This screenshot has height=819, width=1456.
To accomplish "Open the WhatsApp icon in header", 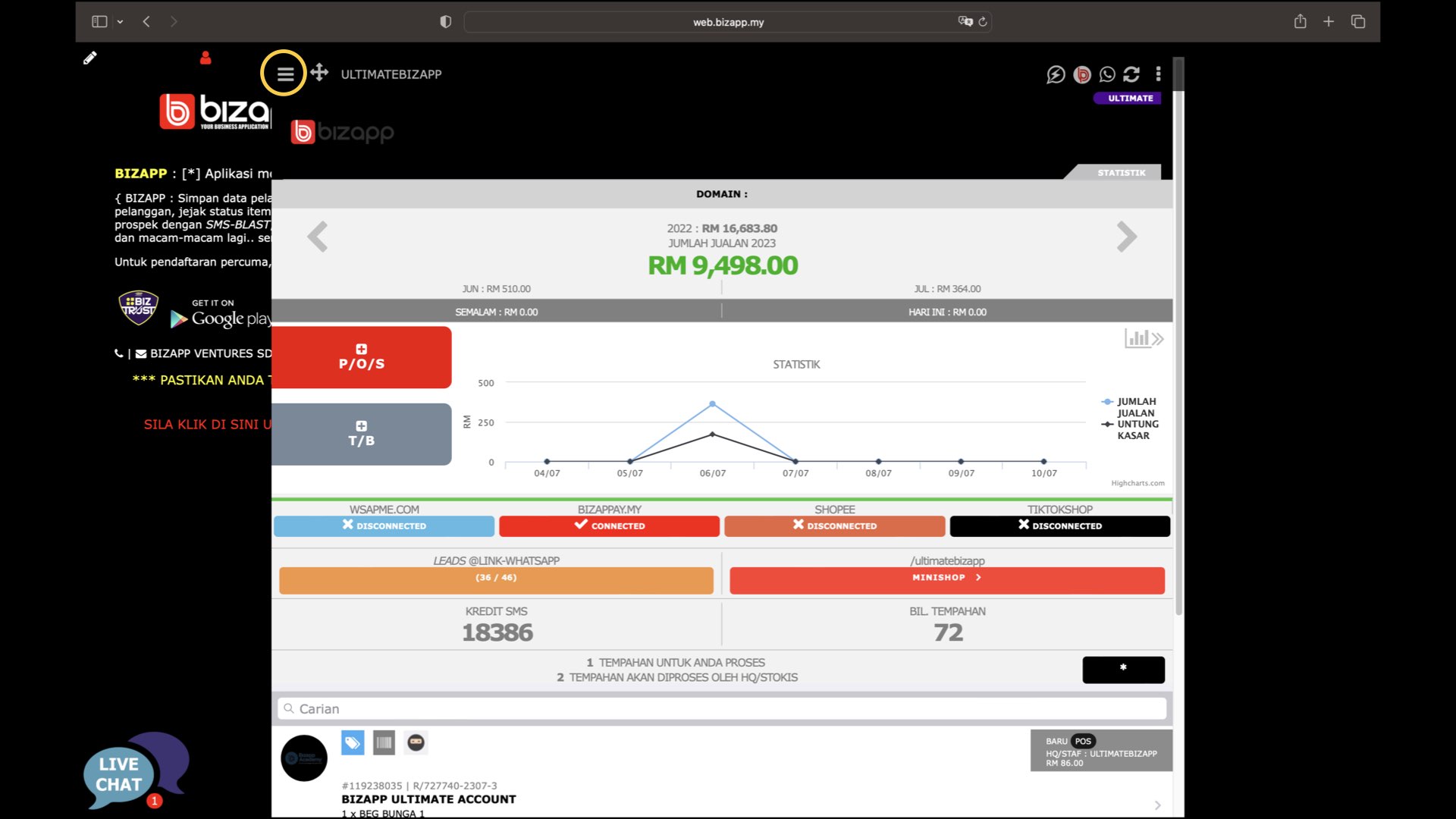I will [1107, 74].
